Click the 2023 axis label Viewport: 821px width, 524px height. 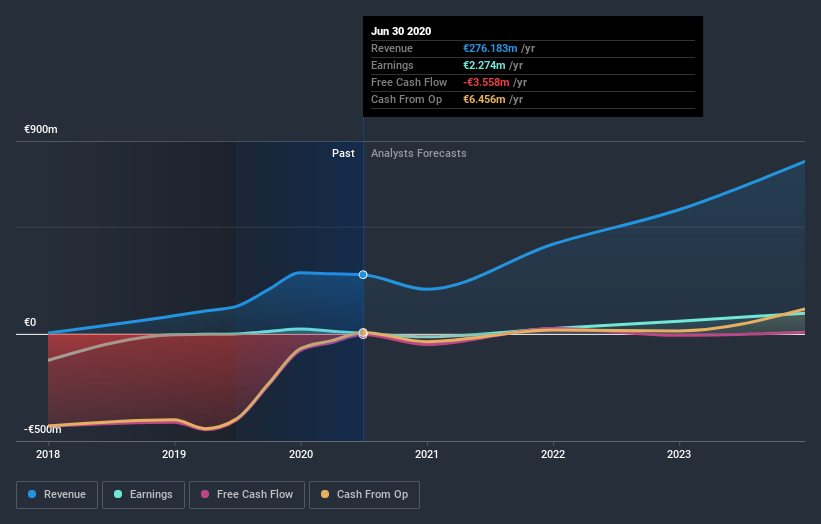(x=679, y=454)
